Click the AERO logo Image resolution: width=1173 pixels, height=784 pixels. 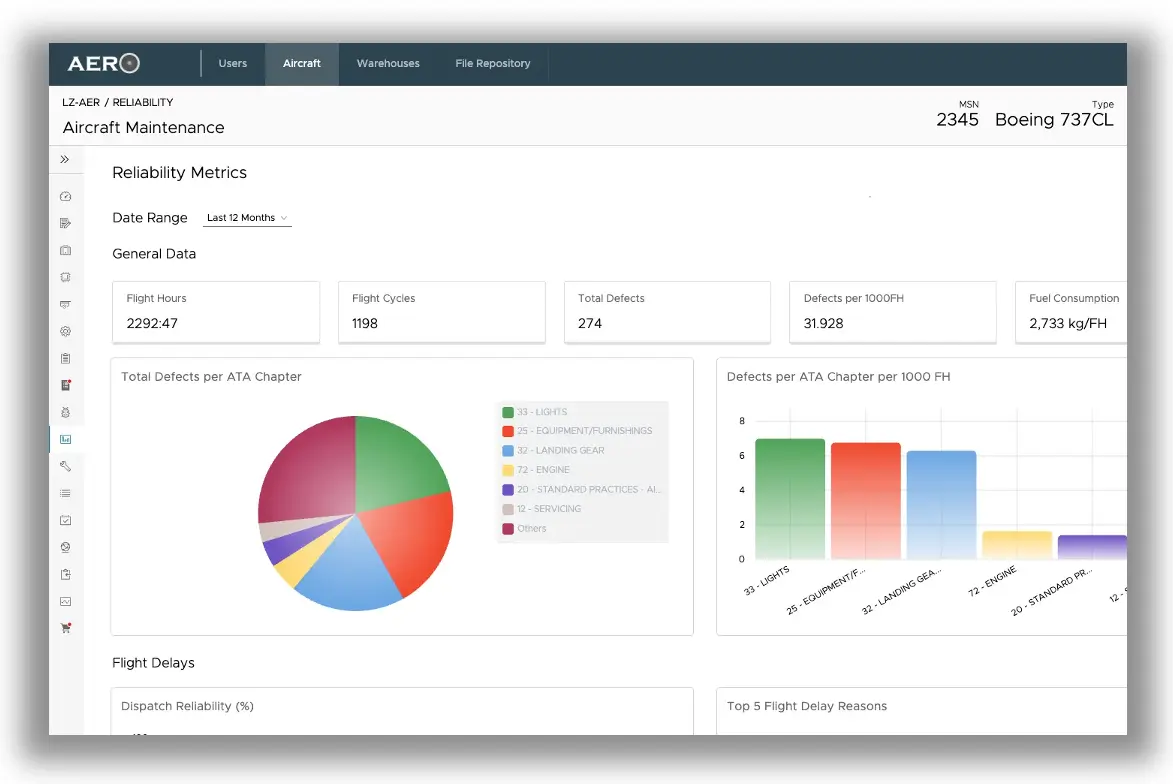click(x=104, y=64)
